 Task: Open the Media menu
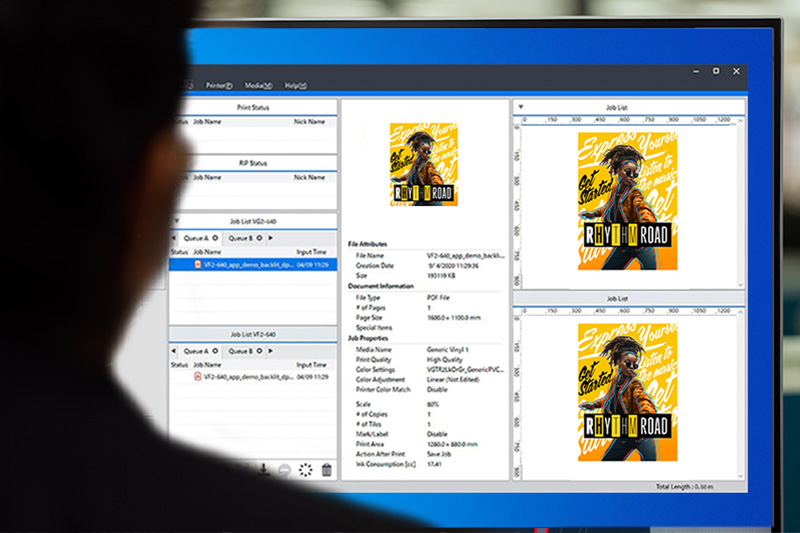pyautogui.click(x=258, y=86)
